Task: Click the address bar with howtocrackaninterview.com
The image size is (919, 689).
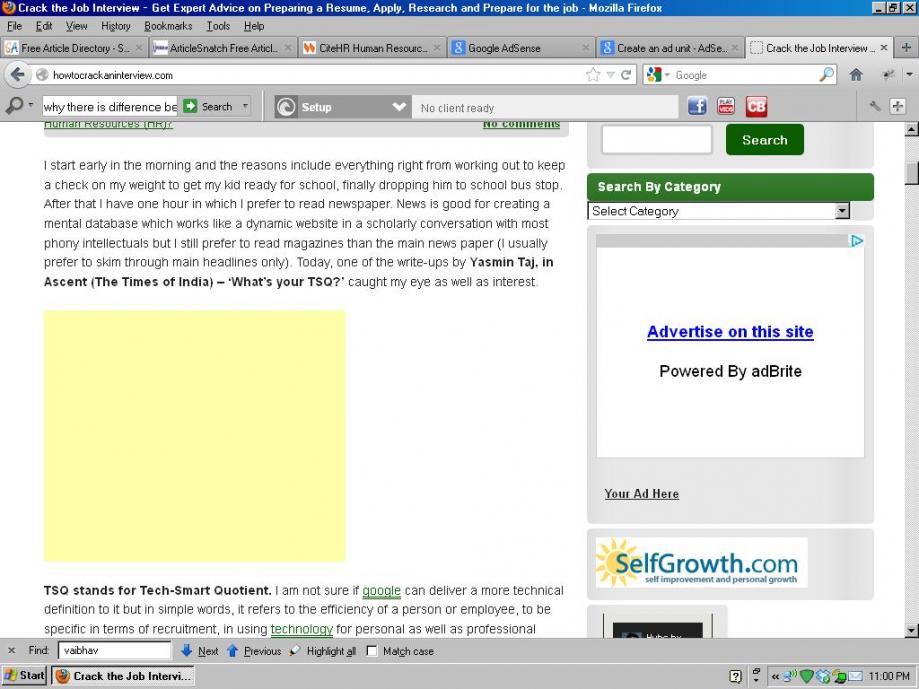Action: point(311,75)
